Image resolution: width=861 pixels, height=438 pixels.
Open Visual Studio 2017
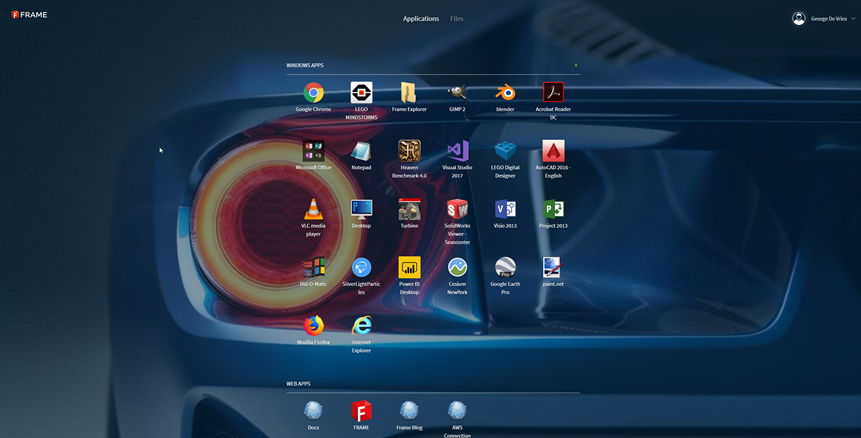pyautogui.click(x=457, y=151)
